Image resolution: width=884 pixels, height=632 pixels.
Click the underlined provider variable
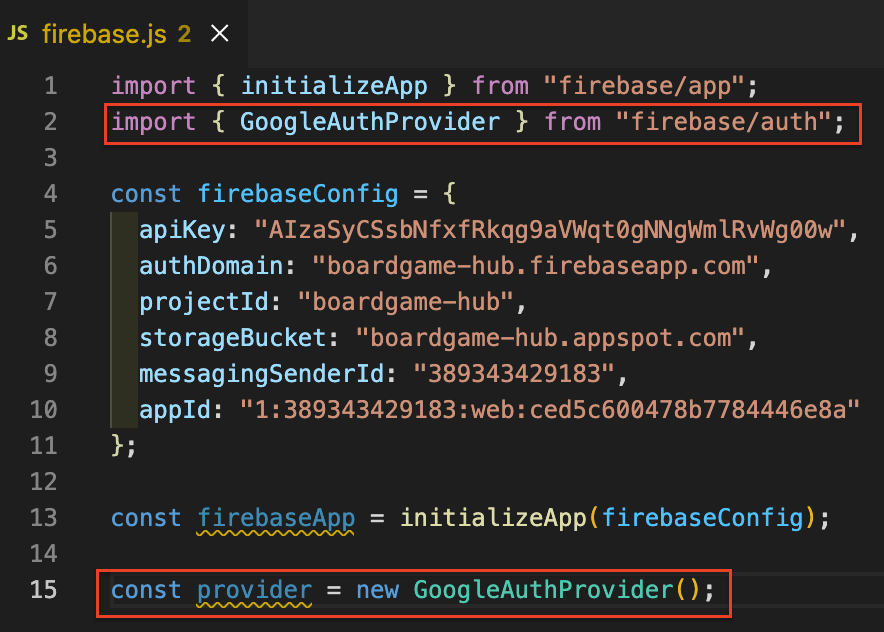pos(254,590)
